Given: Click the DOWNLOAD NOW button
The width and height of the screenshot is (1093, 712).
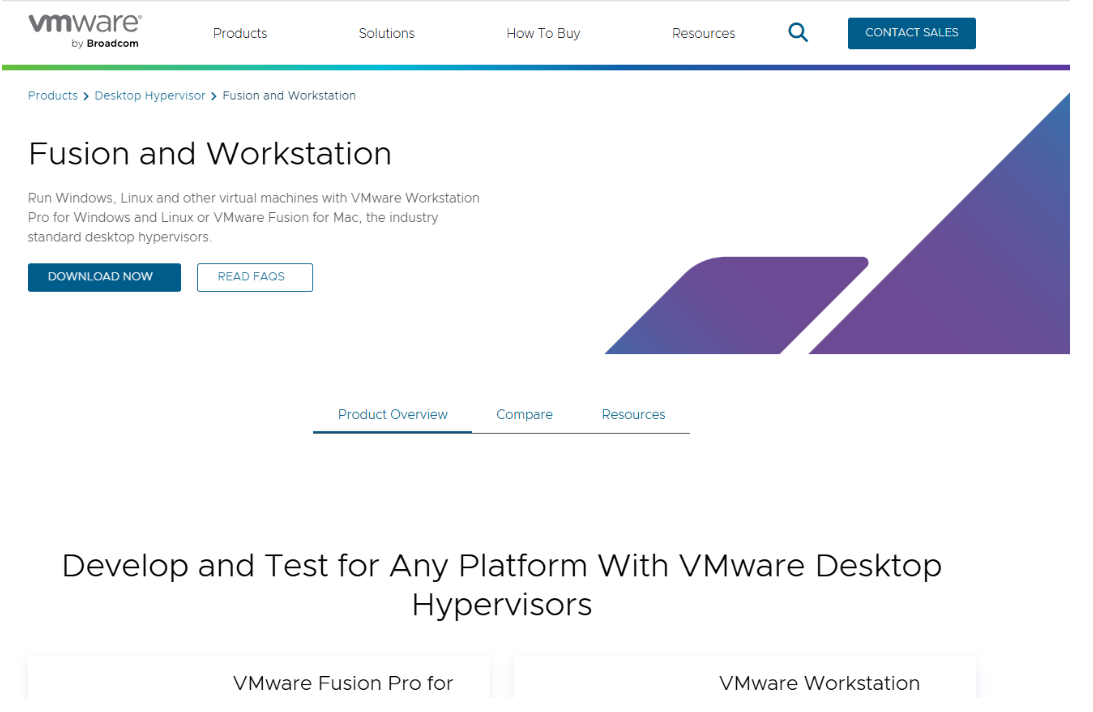Looking at the screenshot, I should coord(104,277).
